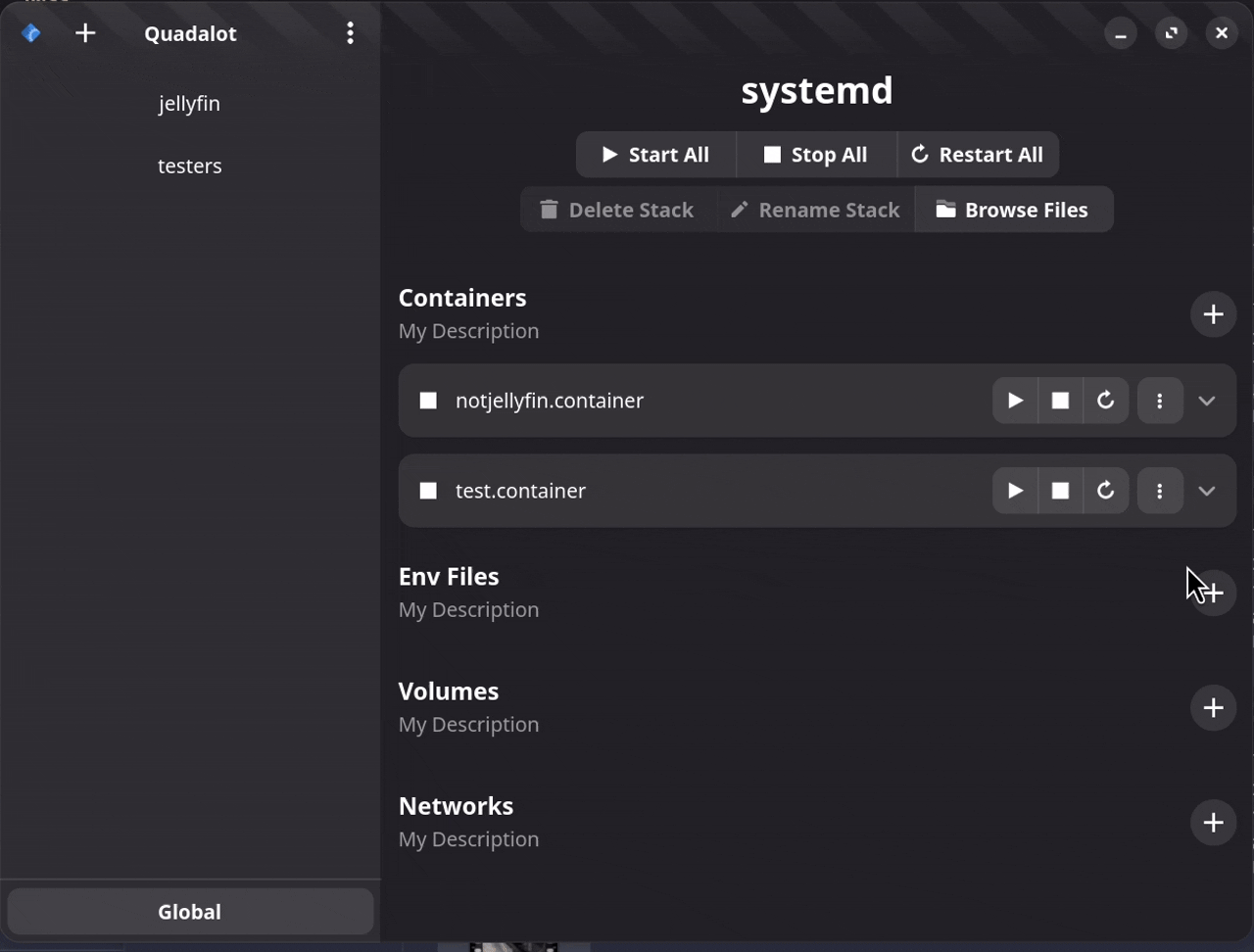Select the jellyfin stack in sidebar
1254x952 pixels.
coord(189,103)
